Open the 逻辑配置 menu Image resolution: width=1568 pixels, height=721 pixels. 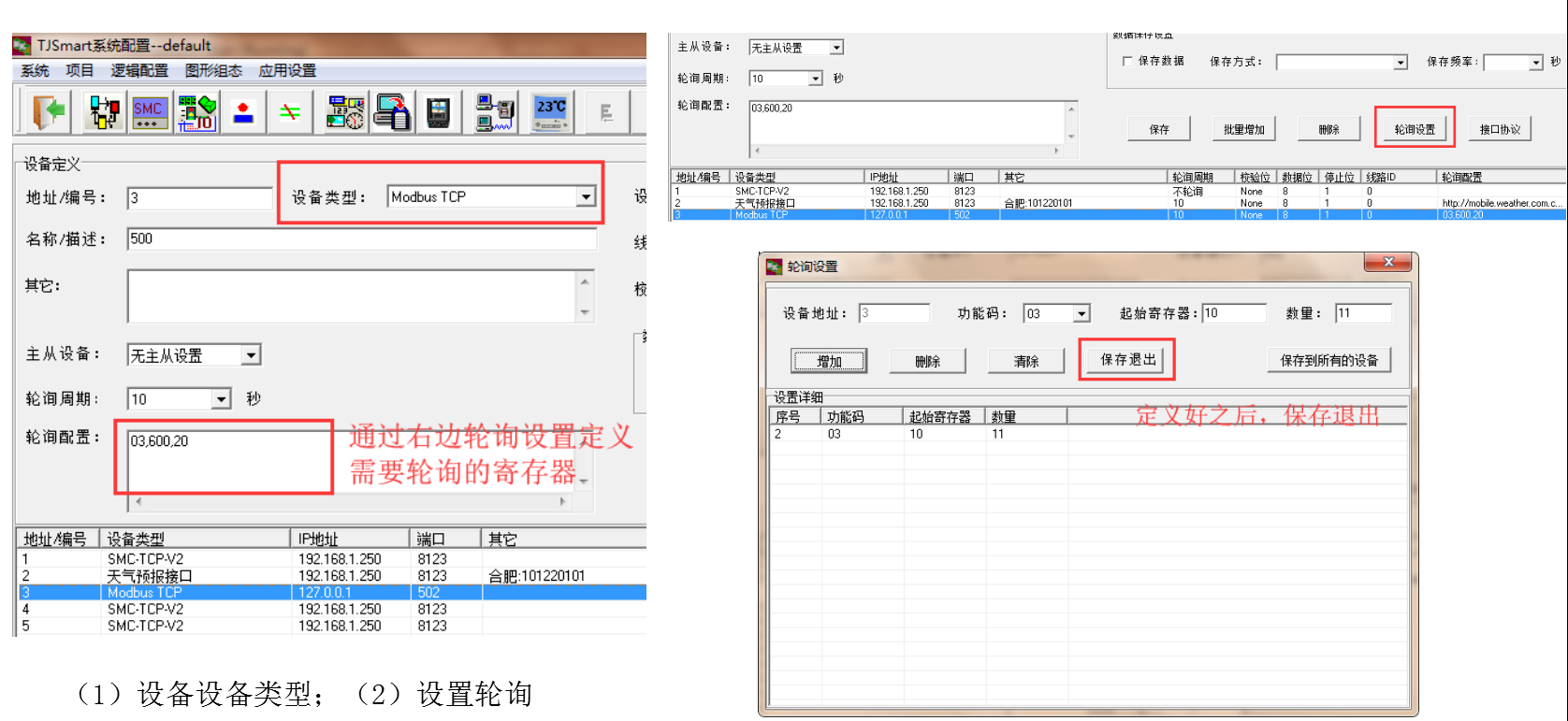[139, 71]
